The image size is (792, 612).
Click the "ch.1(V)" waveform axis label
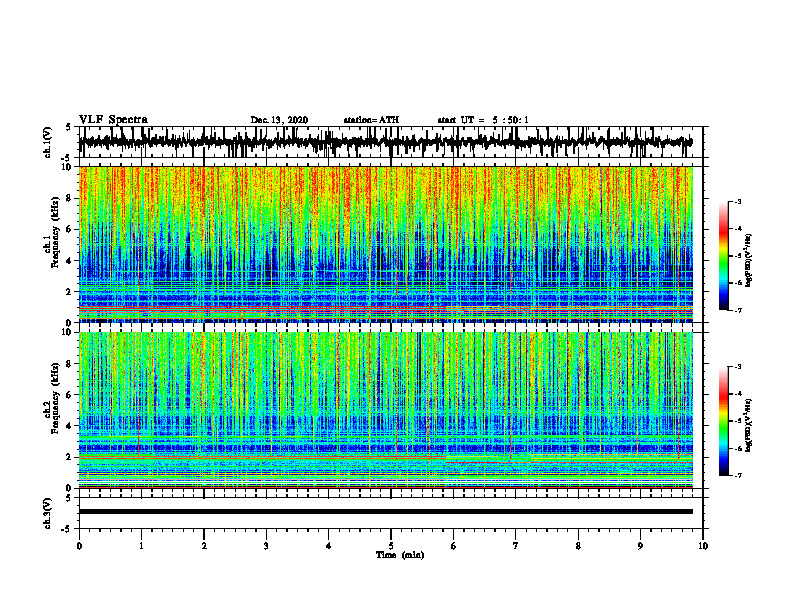tap(48, 142)
